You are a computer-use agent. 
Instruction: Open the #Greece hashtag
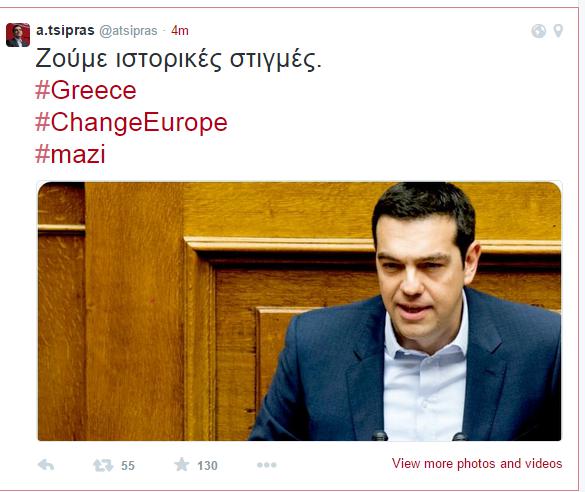pyautogui.click(x=86, y=91)
